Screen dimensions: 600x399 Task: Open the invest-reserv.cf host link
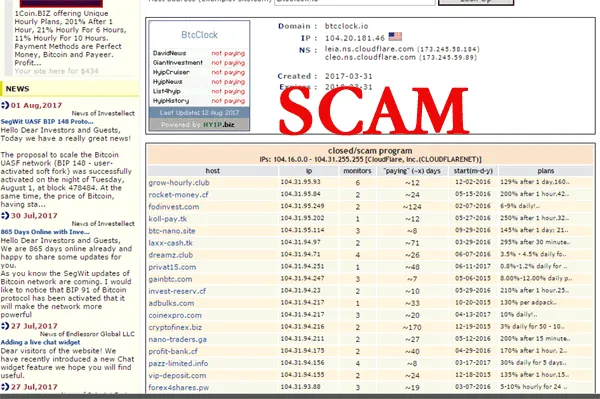[x=177, y=292]
